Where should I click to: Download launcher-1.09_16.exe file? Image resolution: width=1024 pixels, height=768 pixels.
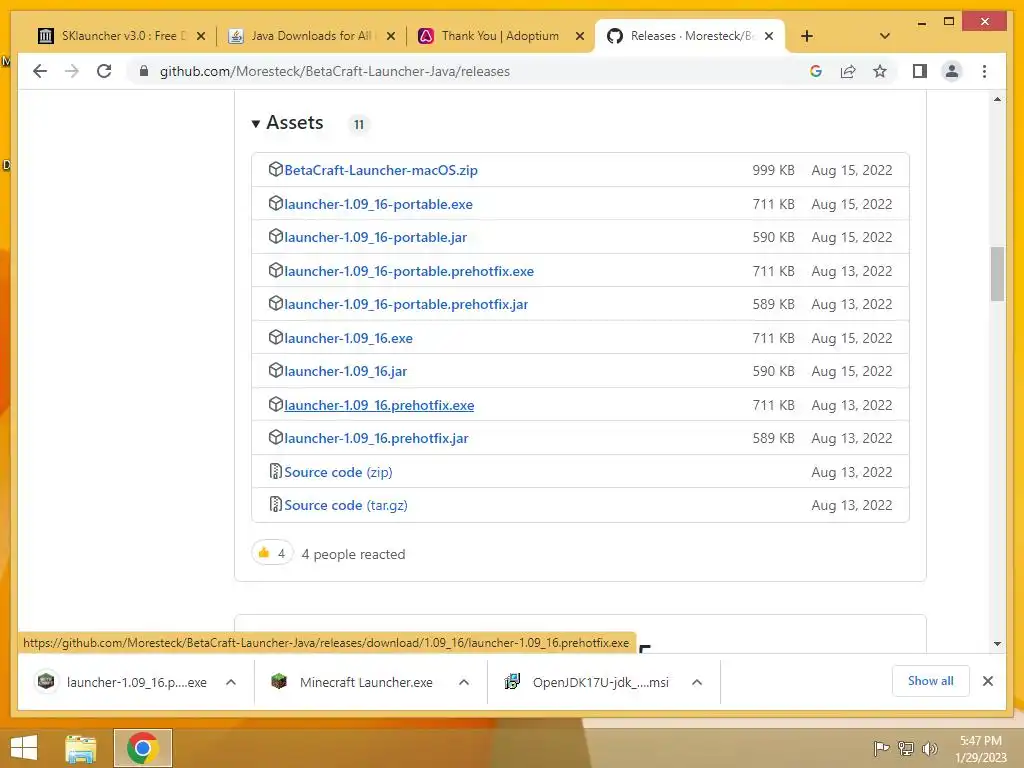pos(348,338)
